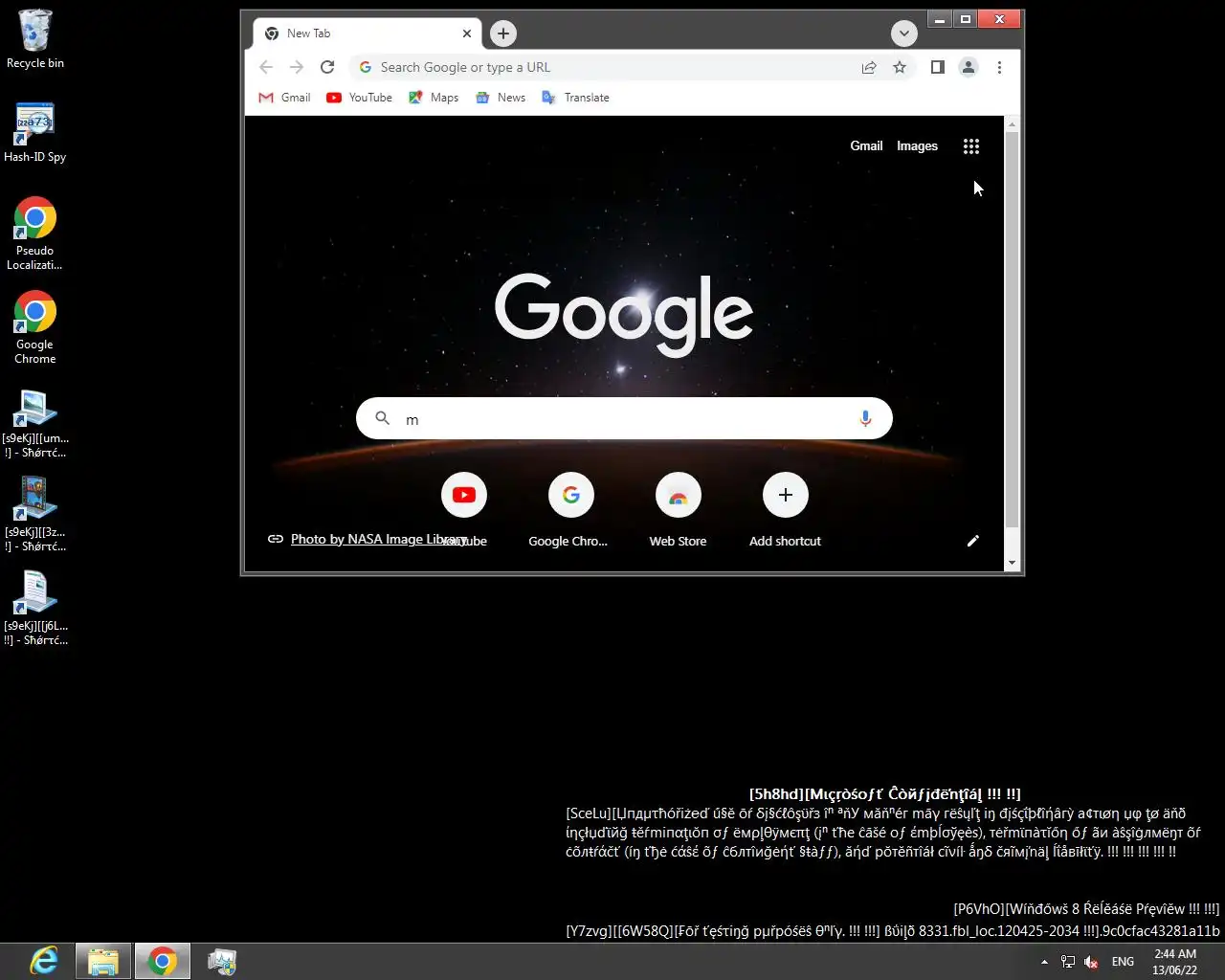Open the Chrome profile avatar
Screen dimensions: 1225x980
[x=969, y=67]
